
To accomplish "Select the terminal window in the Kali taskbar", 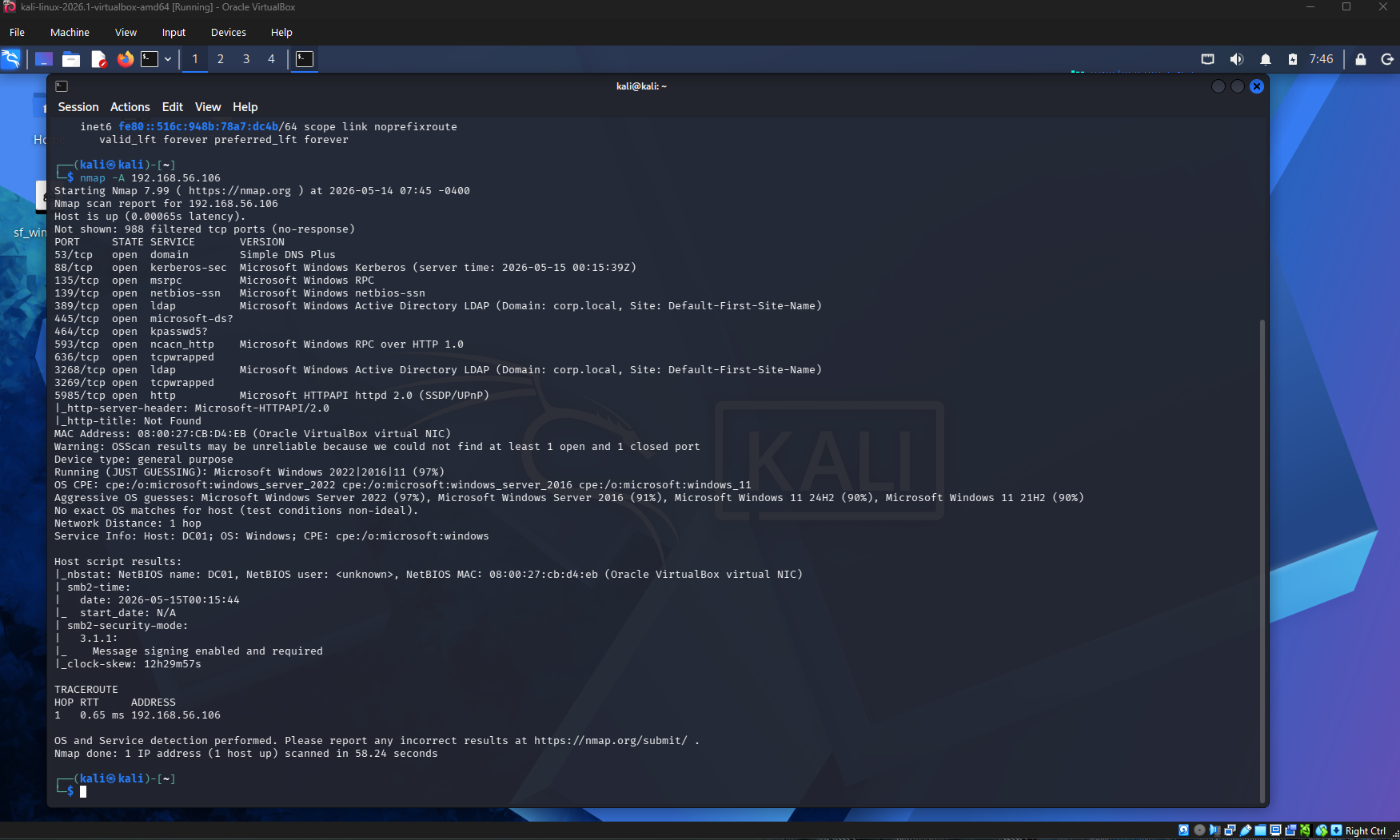I will pyautogui.click(x=305, y=59).
